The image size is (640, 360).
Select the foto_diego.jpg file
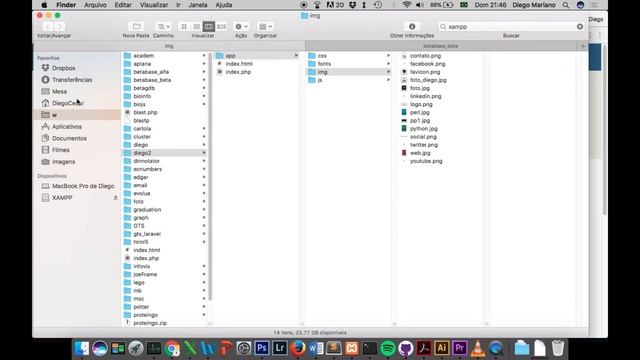tap(428, 80)
